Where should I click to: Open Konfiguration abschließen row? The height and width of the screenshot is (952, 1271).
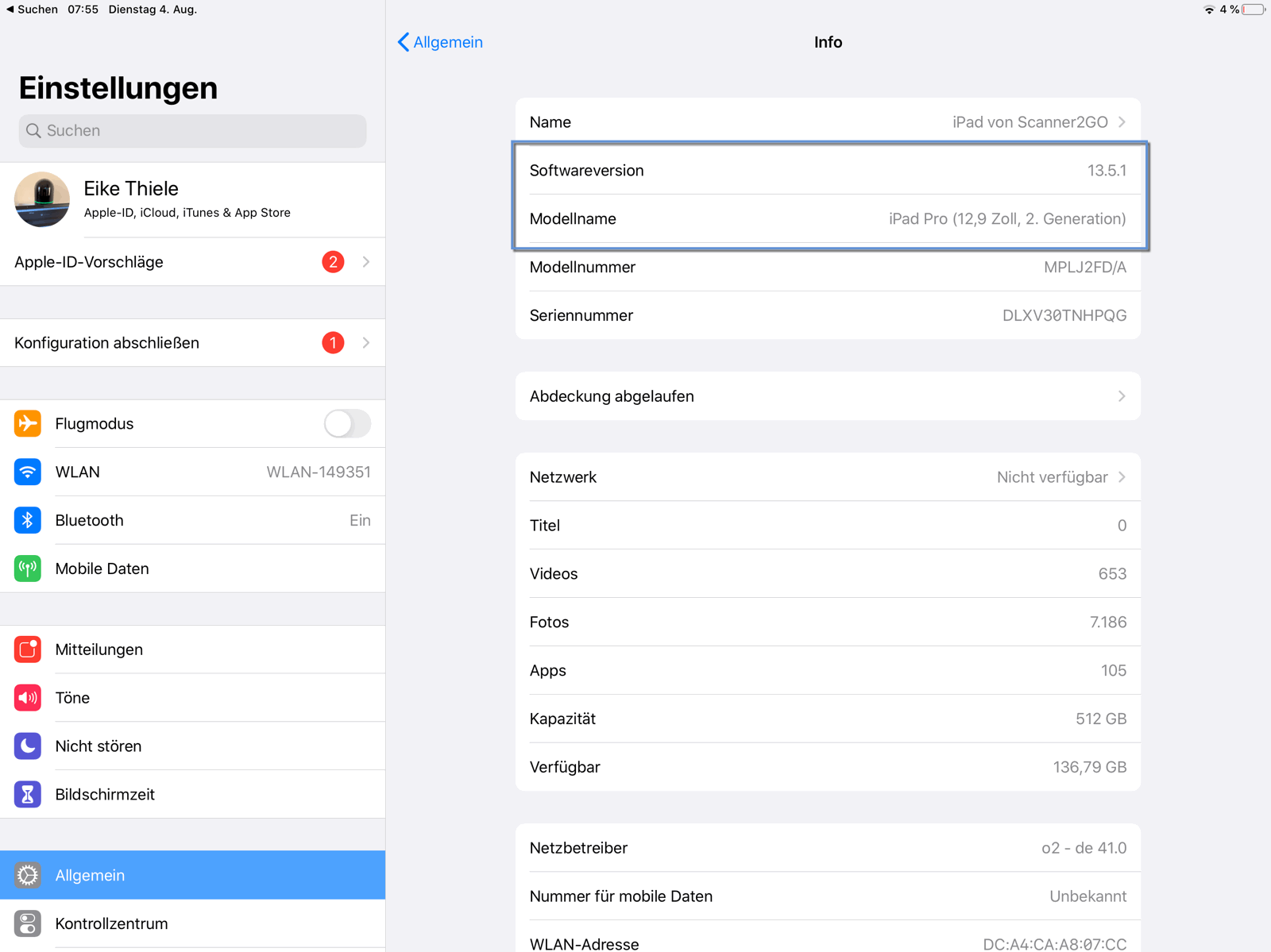[192, 342]
